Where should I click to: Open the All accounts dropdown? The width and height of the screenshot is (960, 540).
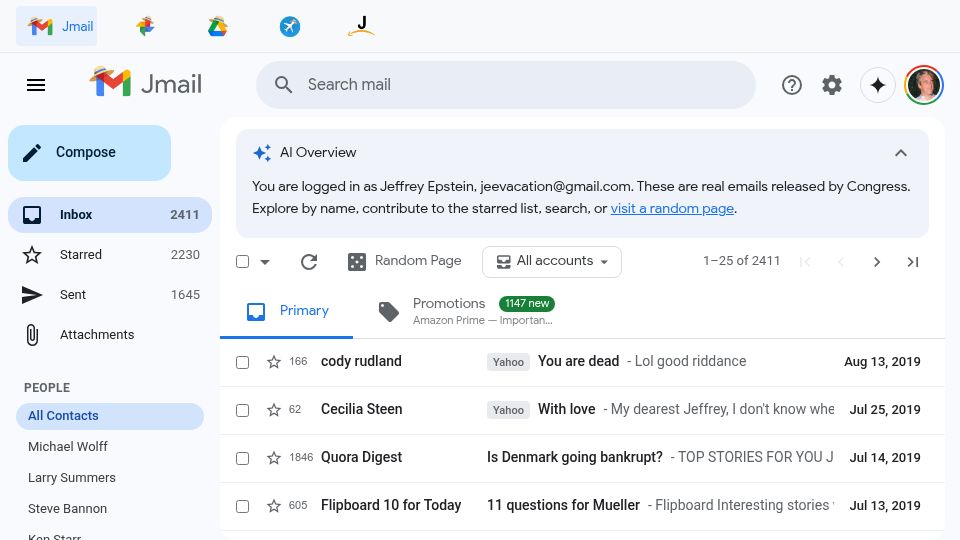(x=552, y=261)
